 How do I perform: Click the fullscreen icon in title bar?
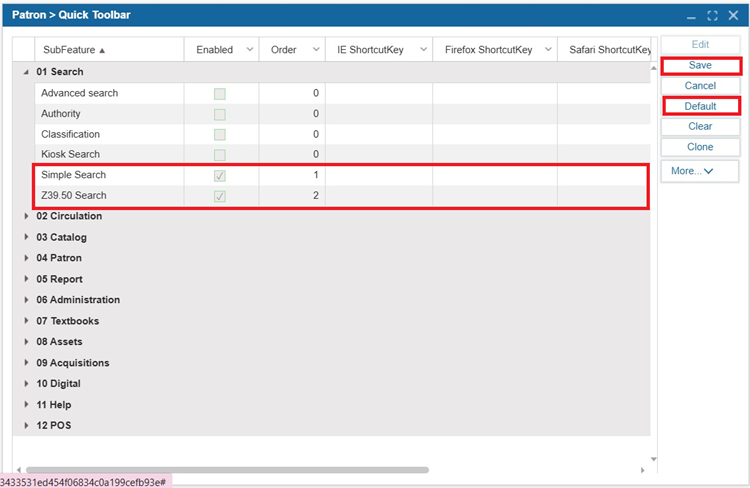tap(712, 16)
